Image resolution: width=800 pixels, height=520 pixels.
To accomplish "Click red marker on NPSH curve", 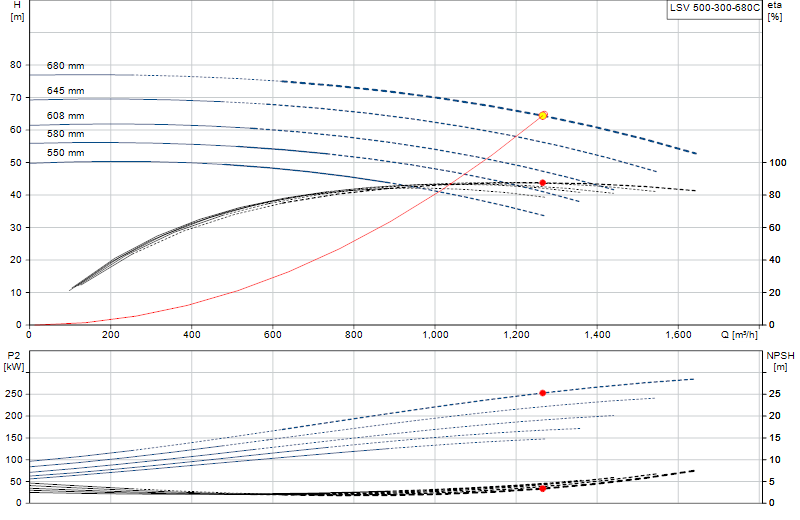I will click(x=542, y=488).
